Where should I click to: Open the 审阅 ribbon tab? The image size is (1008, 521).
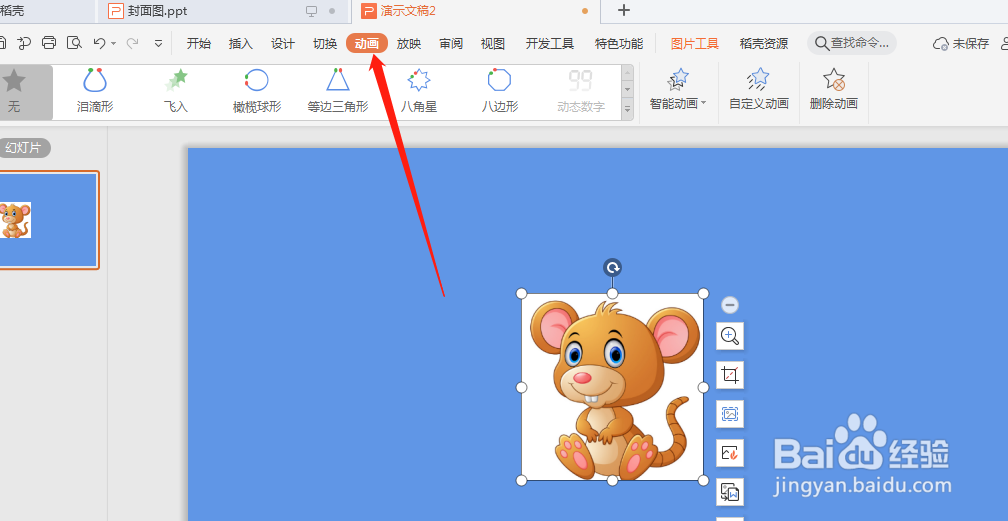(x=451, y=44)
